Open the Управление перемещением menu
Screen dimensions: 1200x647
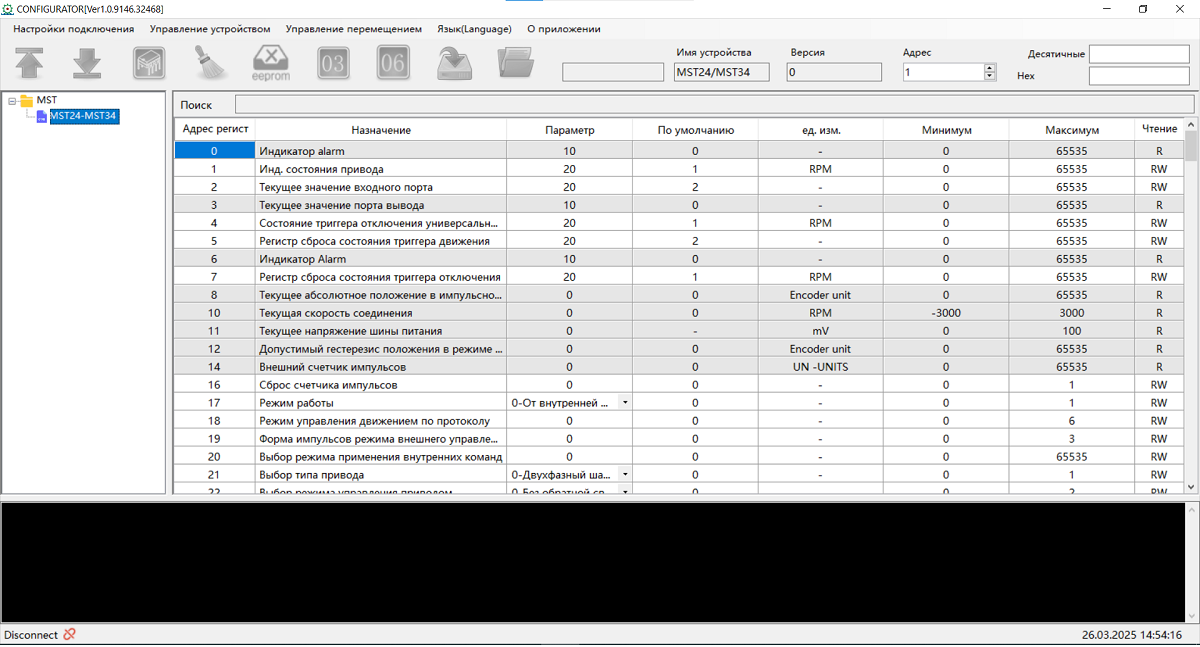pos(353,29)
